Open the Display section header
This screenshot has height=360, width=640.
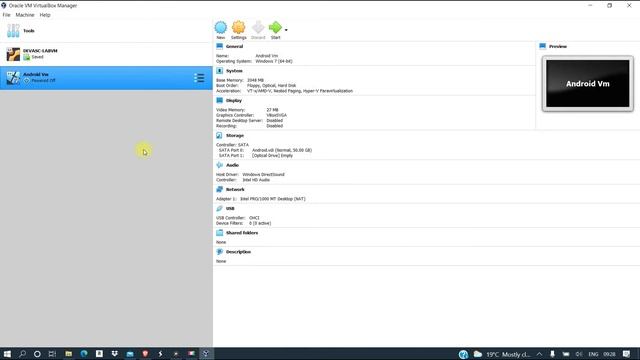(234, 100)
